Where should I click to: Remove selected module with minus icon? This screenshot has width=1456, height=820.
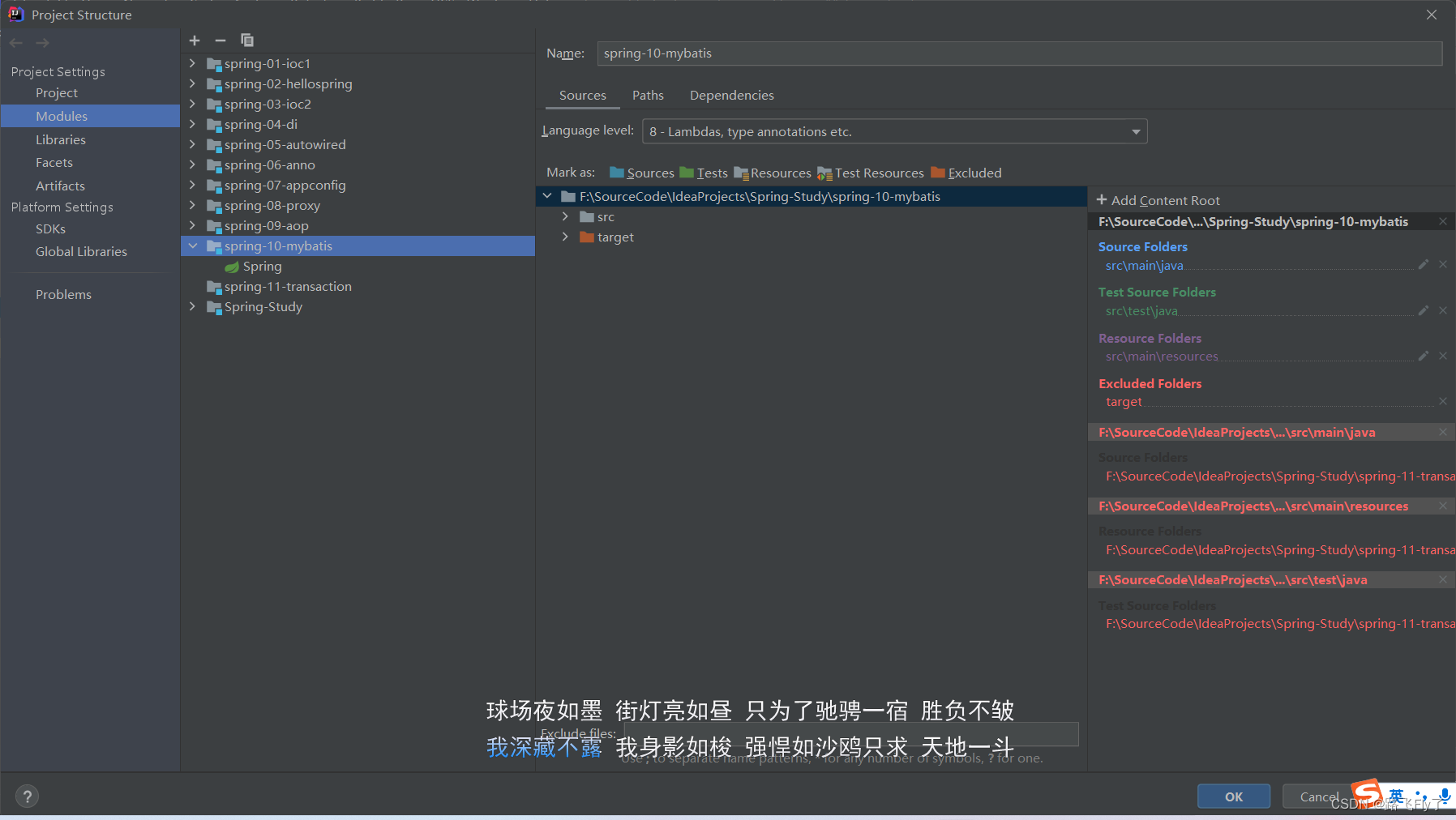(x=221, y=41)
